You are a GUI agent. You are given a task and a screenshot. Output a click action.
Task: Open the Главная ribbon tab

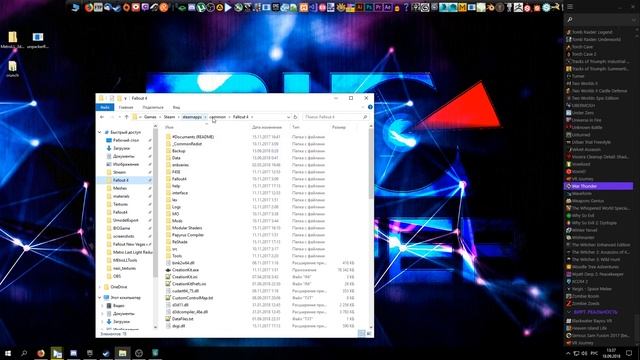126,107
